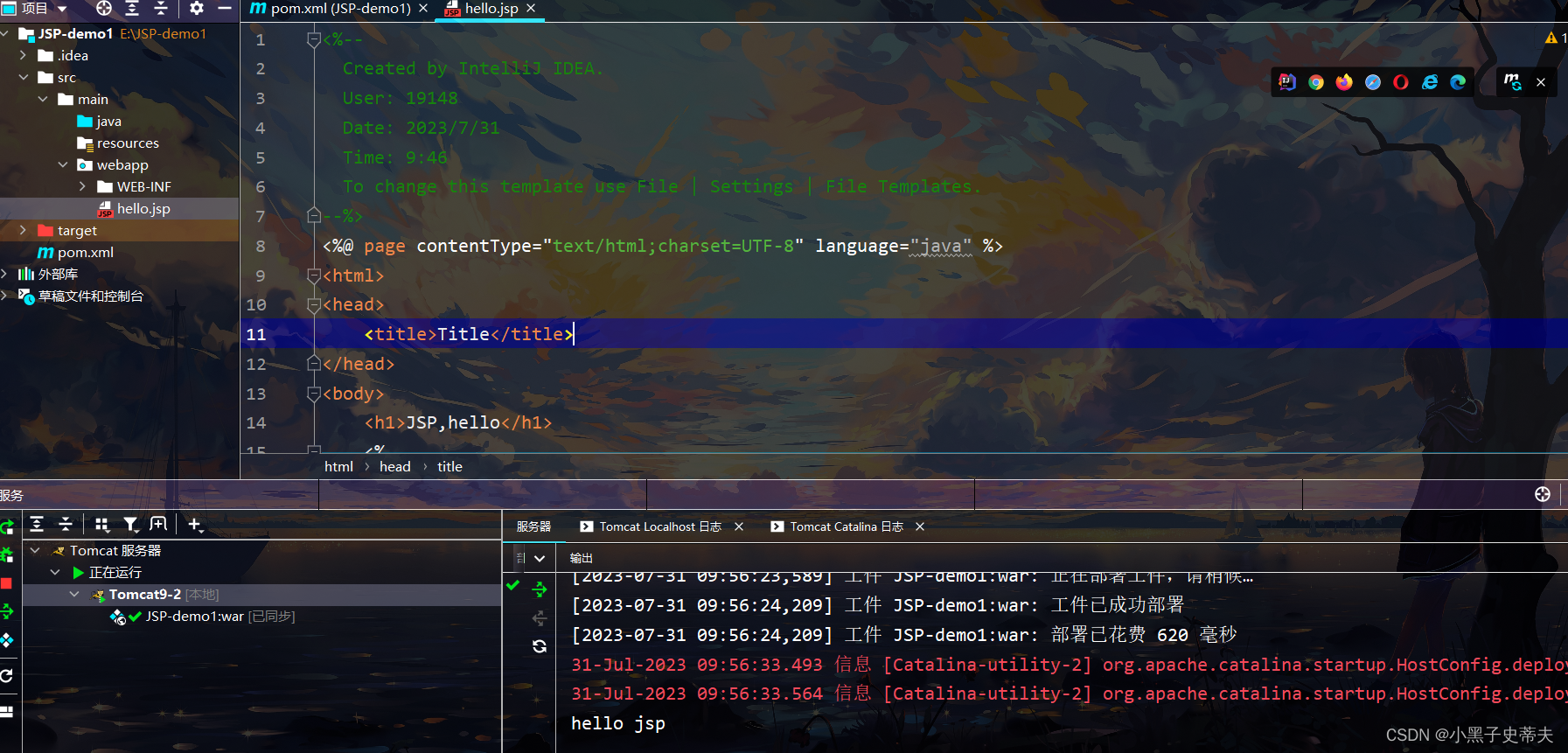Collapse the src folder

24,77
